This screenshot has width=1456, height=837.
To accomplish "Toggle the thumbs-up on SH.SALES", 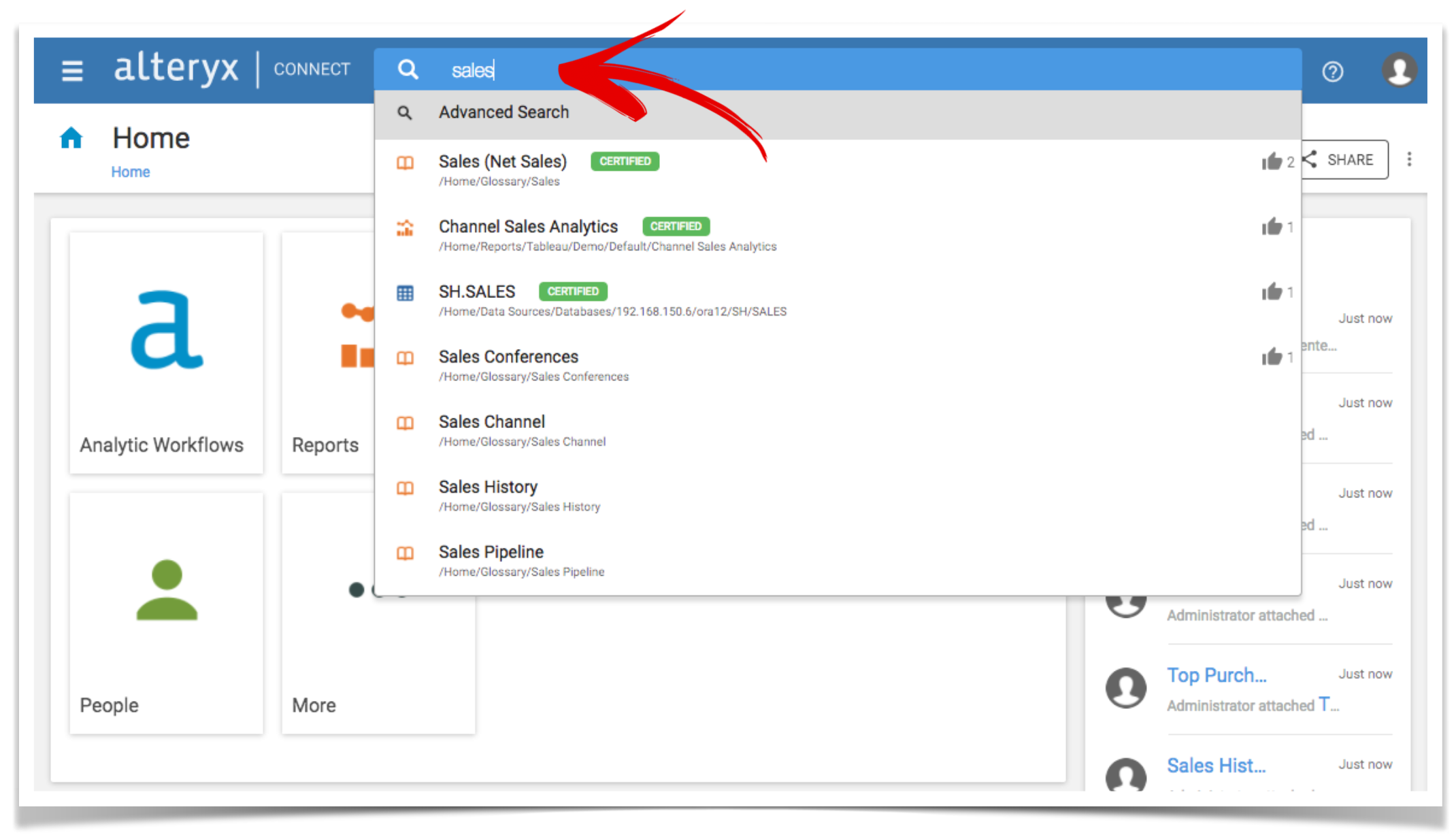I will tap(1274, 292).
